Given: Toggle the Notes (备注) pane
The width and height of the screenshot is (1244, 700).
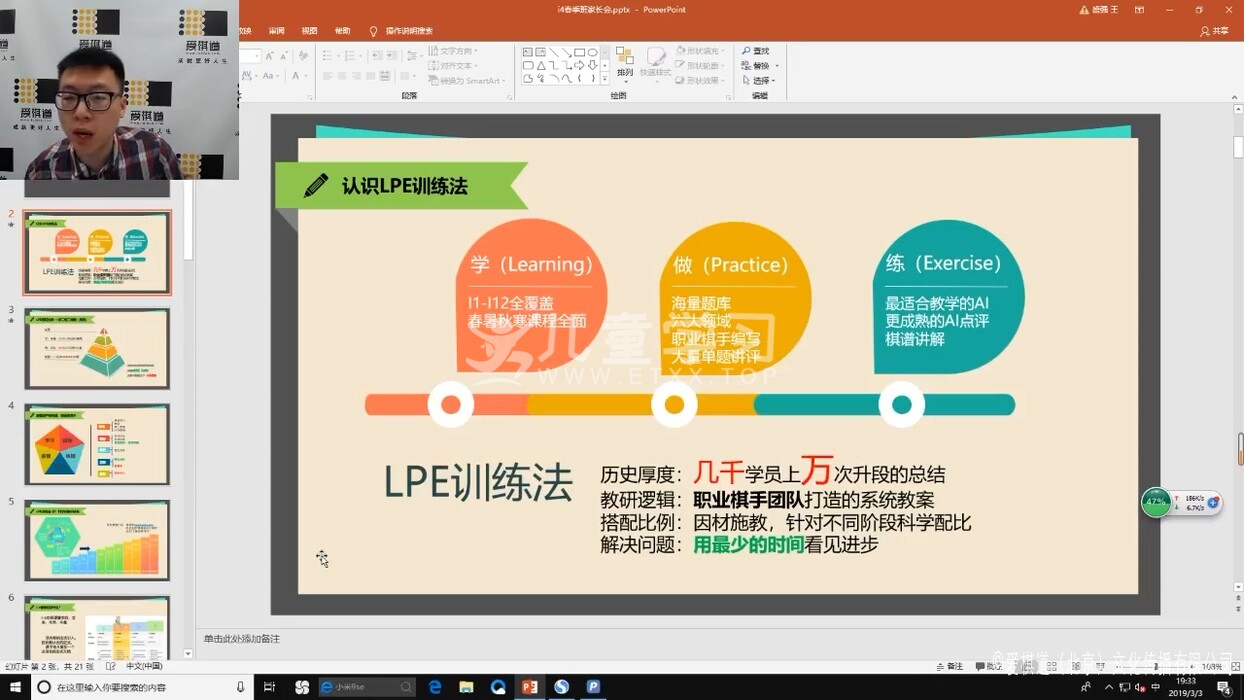Looking at the screenshot, I should point(950,667).
